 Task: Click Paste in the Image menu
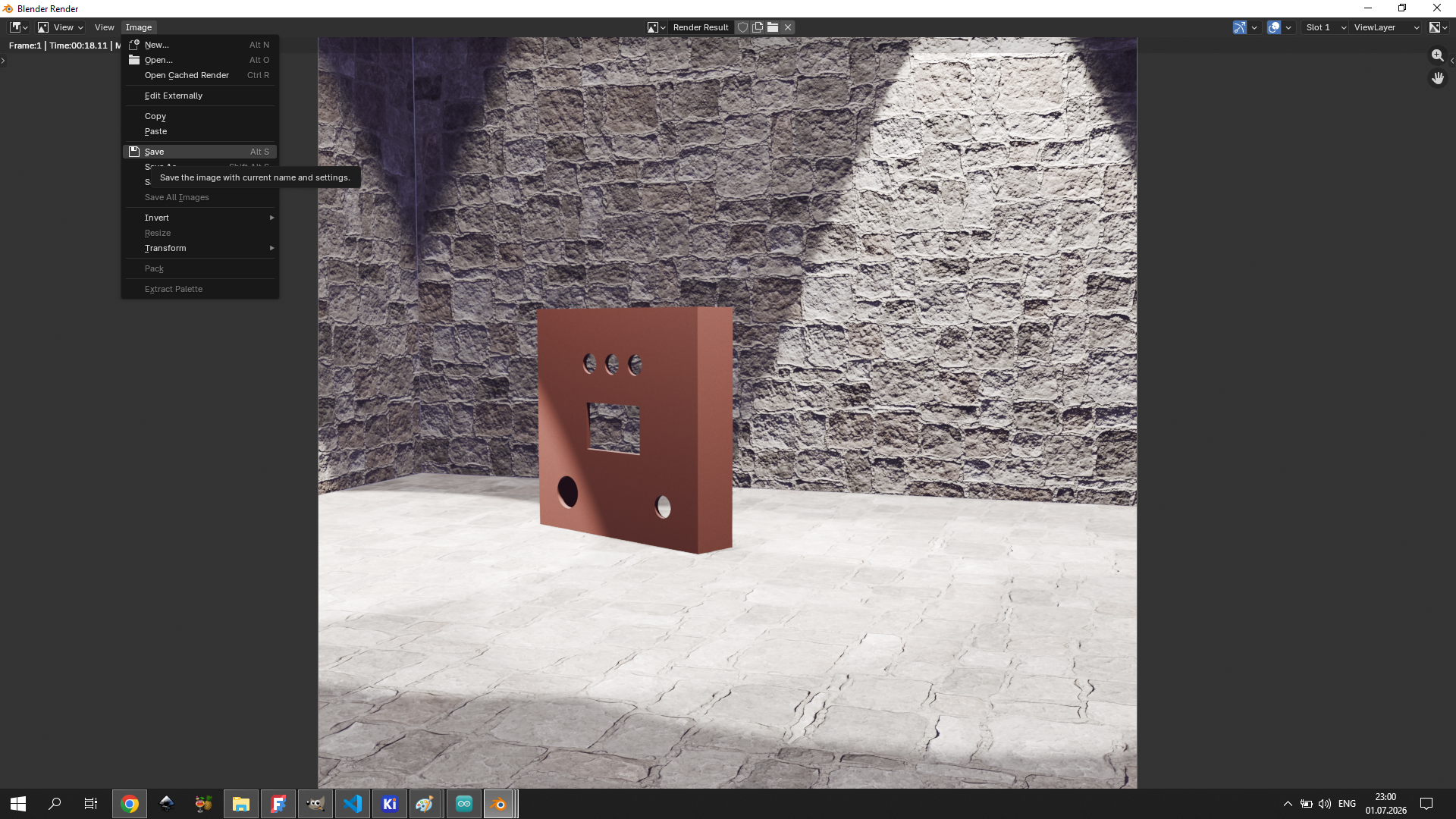(200, 131)
